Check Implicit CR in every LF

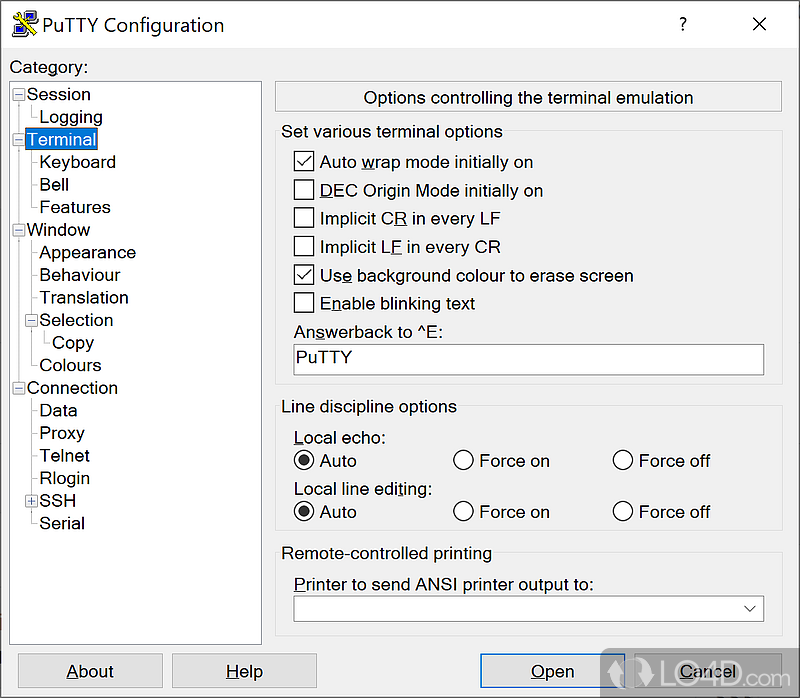[304, 218]
